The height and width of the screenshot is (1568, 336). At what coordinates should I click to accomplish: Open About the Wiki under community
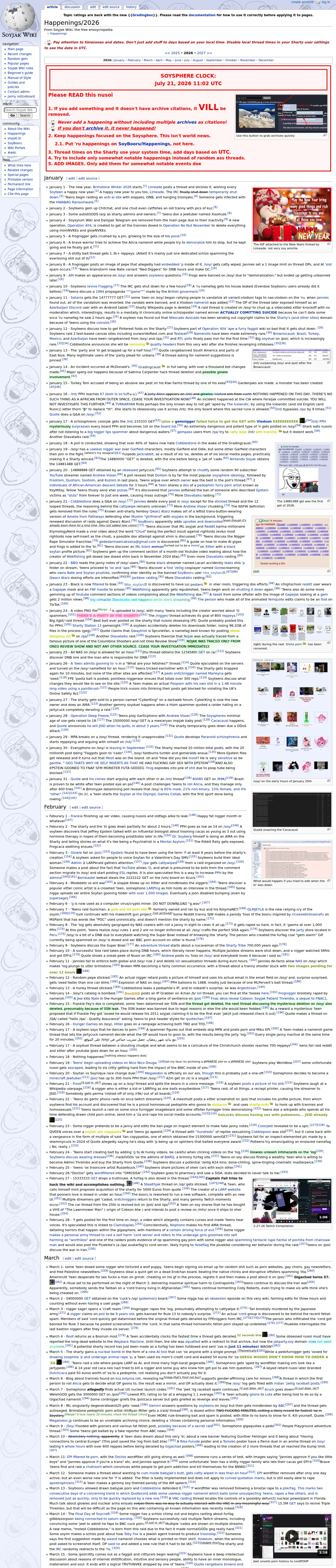18,129
